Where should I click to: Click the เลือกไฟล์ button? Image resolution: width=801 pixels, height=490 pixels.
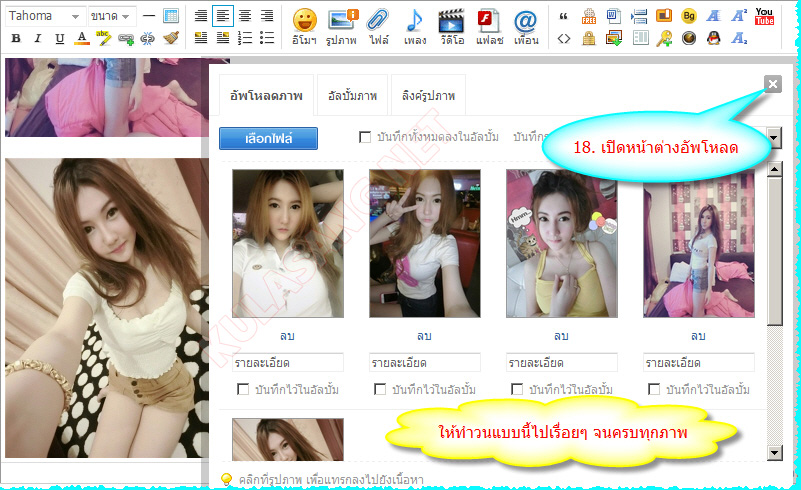coord(268,138)
